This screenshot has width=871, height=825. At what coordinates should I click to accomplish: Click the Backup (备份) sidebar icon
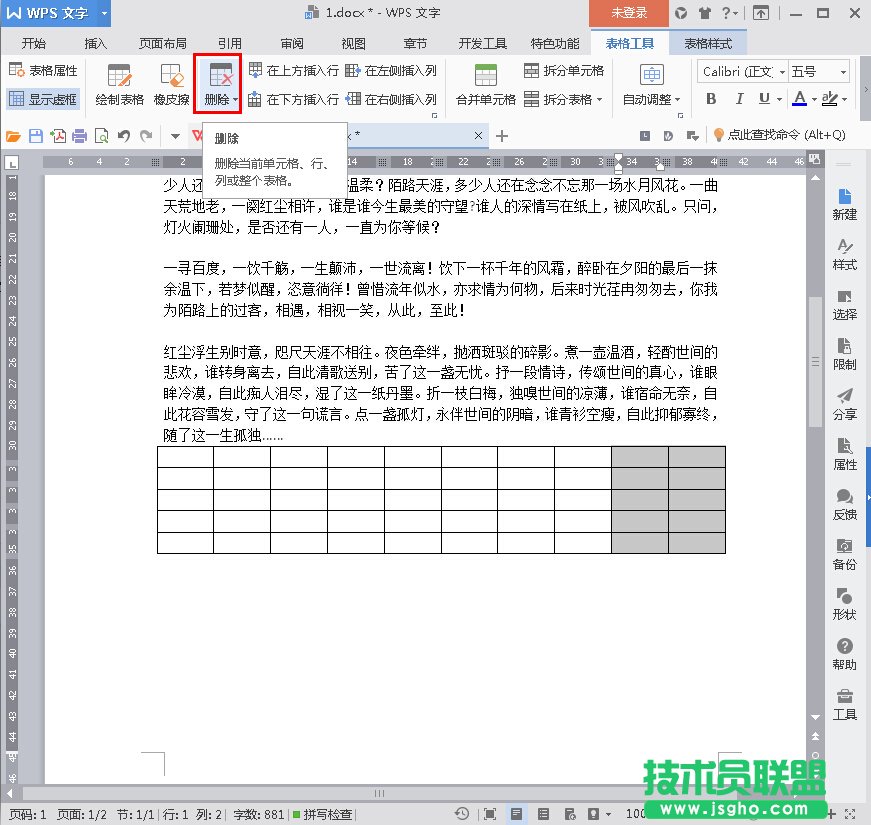[844, 554]
